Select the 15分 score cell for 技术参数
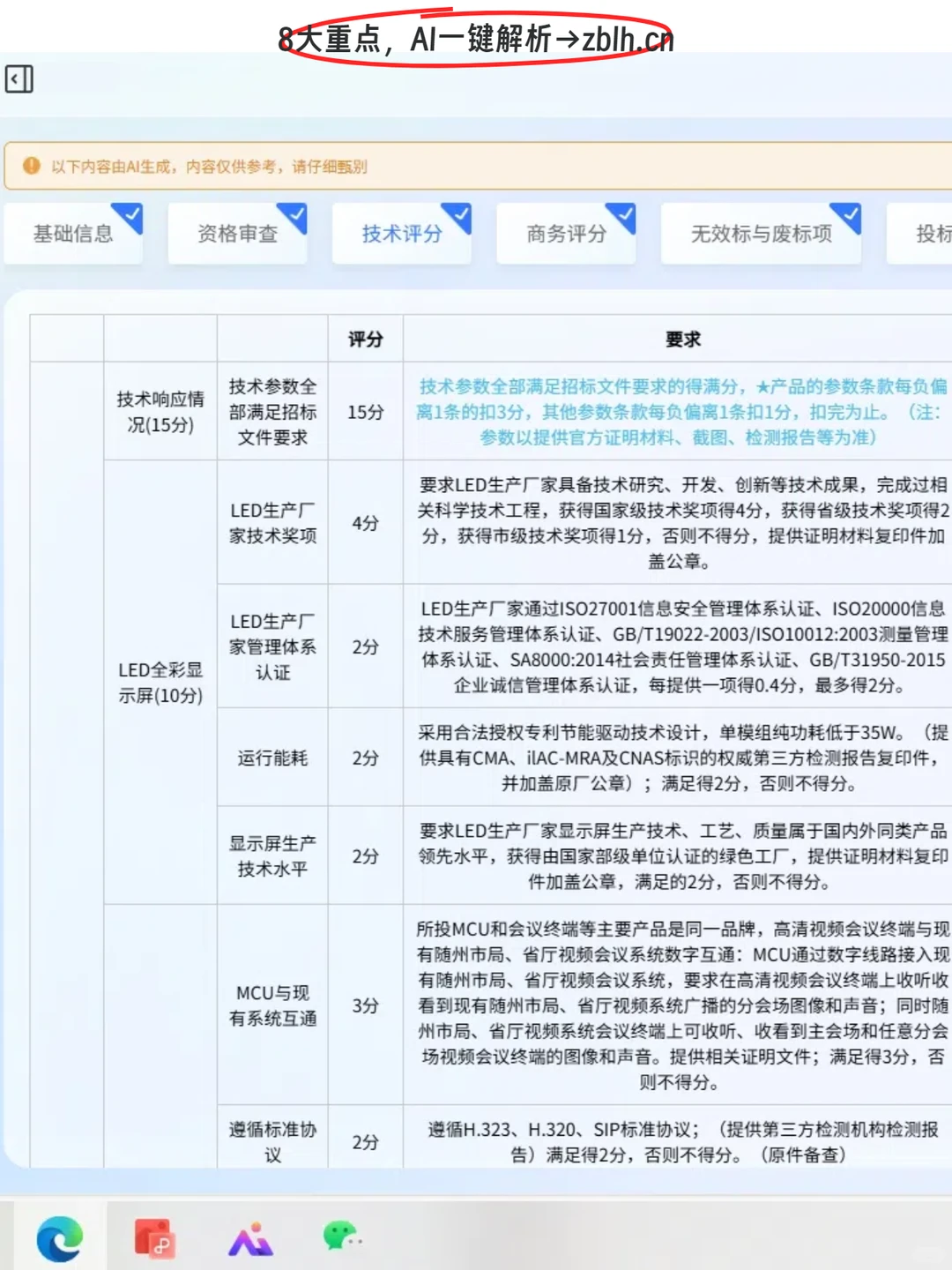The image size is (952, 1270). click(364, 411)
